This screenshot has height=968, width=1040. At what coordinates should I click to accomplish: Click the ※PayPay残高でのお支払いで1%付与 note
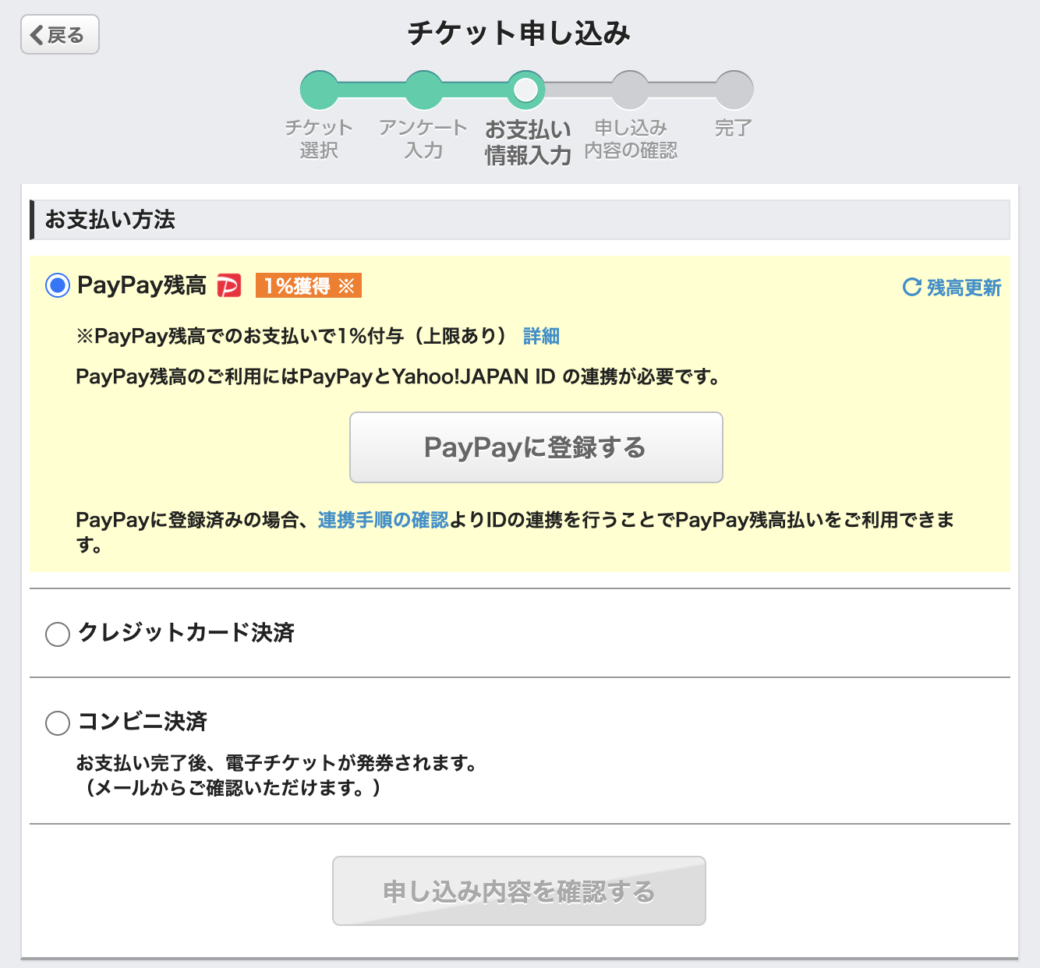point(292,336)
